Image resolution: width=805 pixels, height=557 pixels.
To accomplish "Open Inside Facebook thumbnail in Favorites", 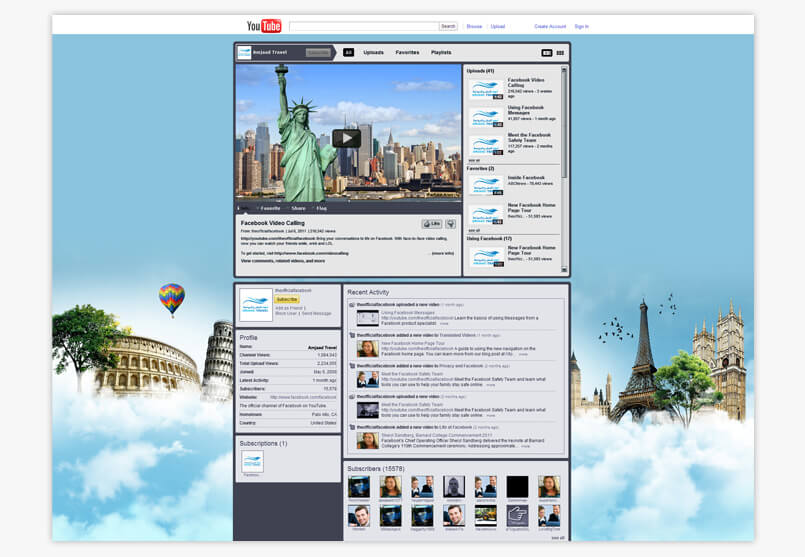I will click(486, 185).
